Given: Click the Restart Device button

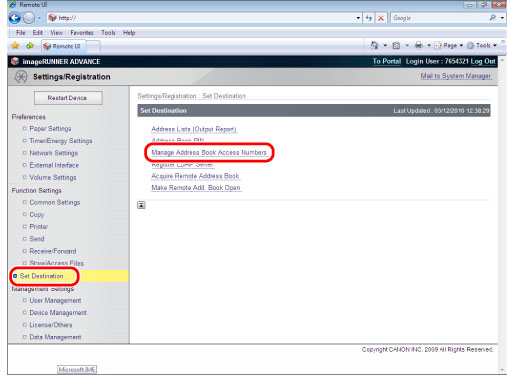Looking at the screenshot, I should 68,98.
